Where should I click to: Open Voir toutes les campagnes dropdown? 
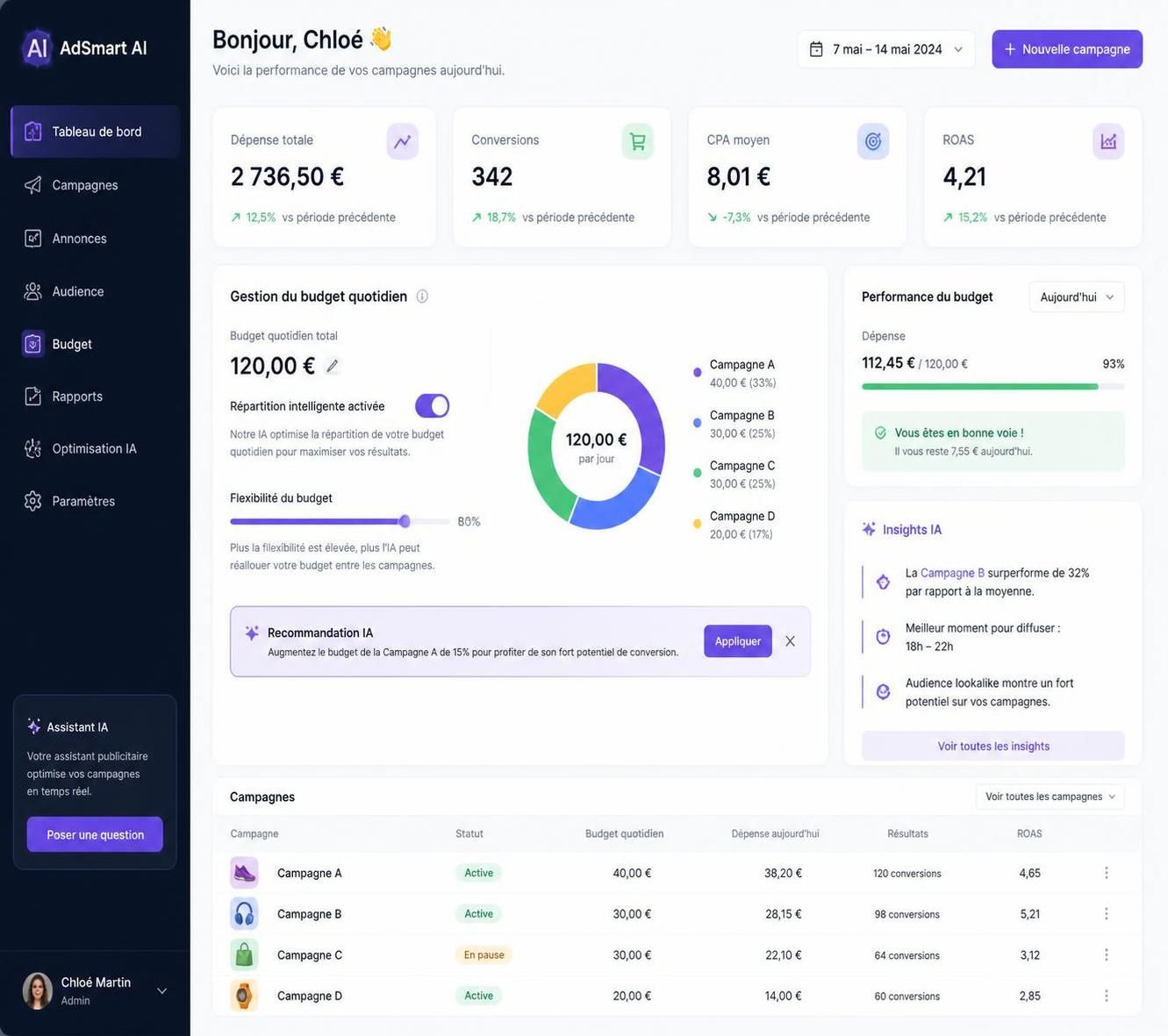pyautogui.click(x=1050, y=797)
